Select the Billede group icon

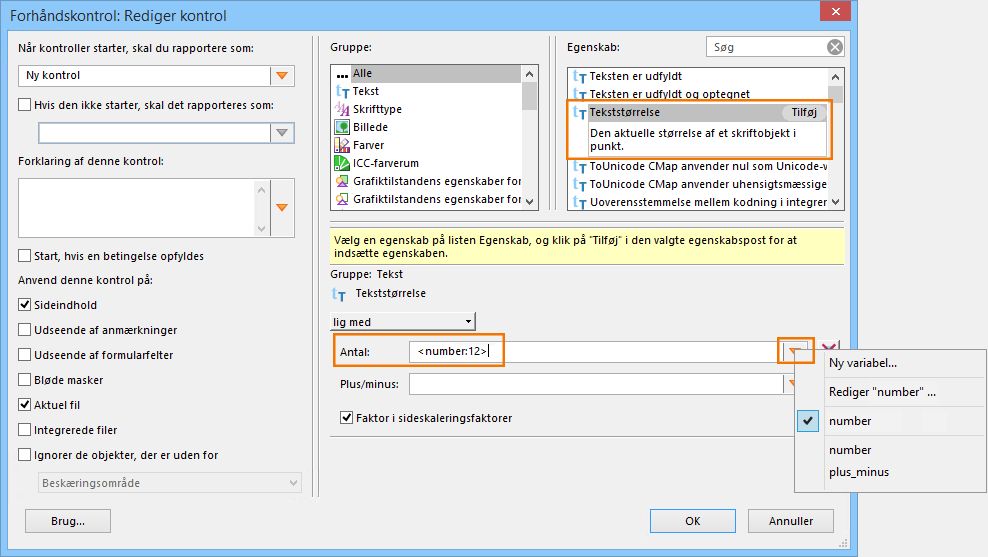[x=342, y=127]
